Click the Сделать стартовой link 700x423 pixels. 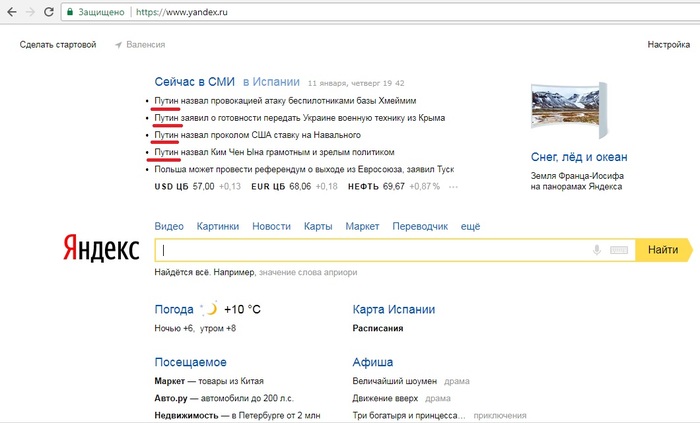58,45
